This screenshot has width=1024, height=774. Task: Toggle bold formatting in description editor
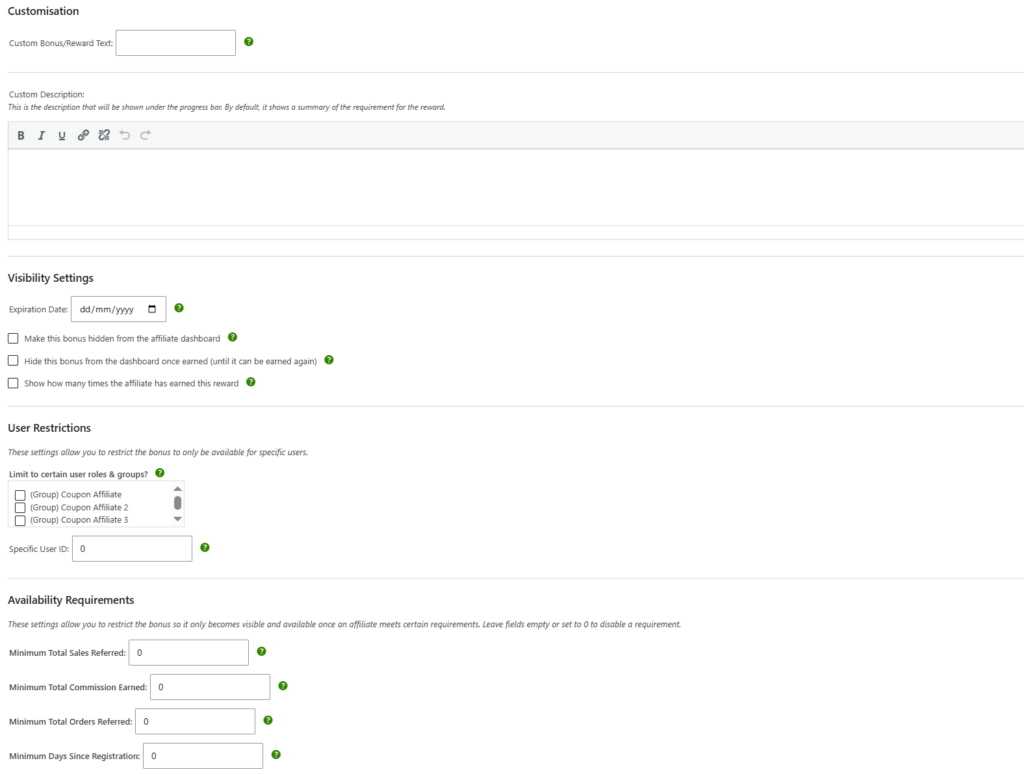21,135
